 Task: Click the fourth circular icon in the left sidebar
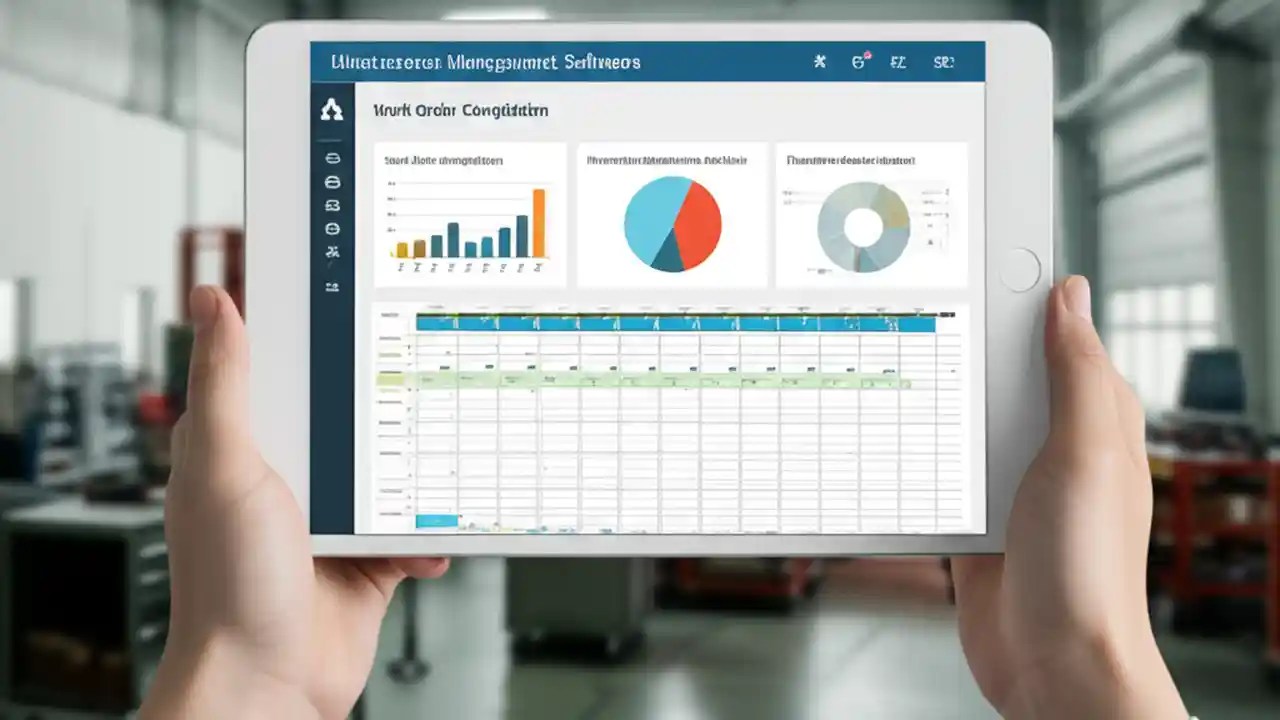click(x=332, y=227)
